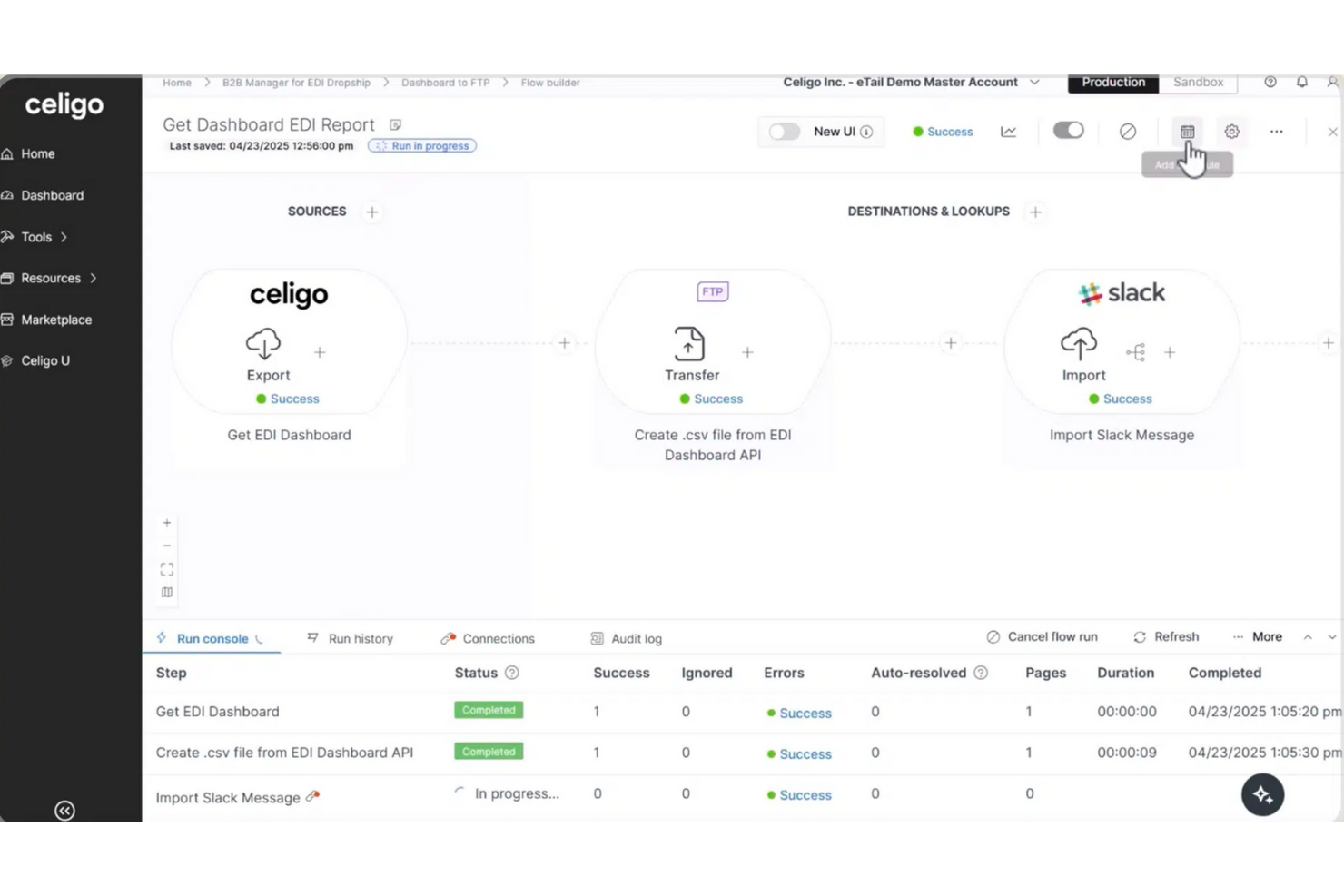Insert step between Export and Transfer
This screenshot has width=1344, height=896.
(565, 343)
